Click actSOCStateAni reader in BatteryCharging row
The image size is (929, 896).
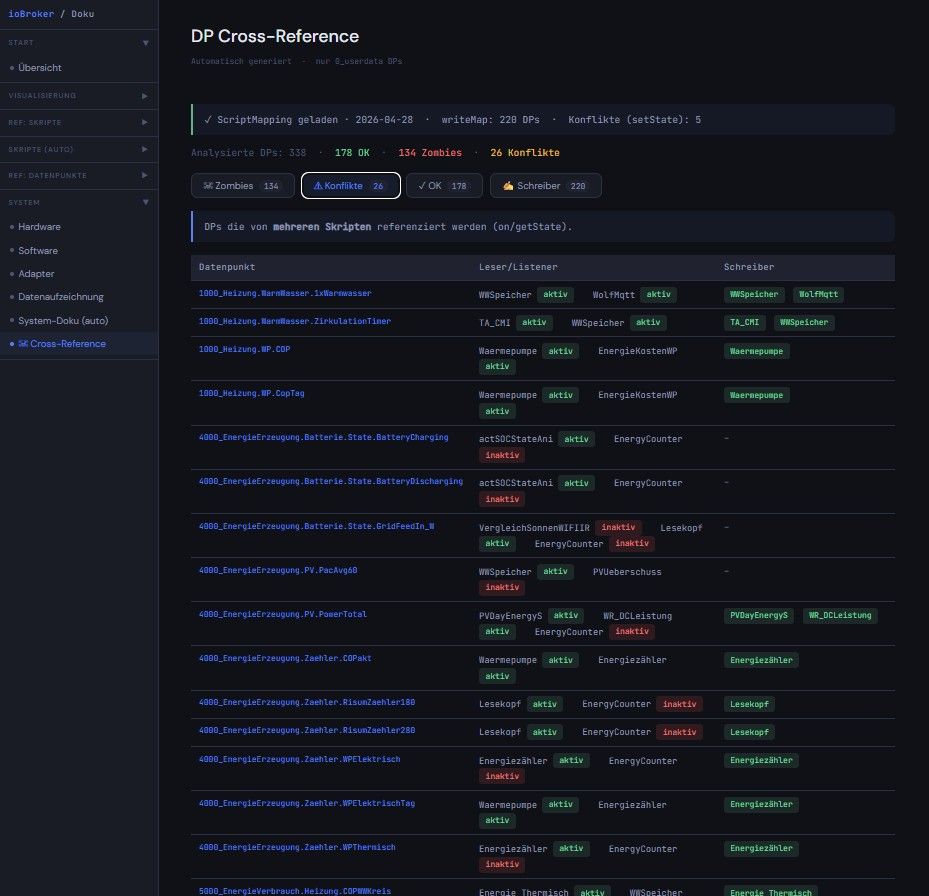515,439
